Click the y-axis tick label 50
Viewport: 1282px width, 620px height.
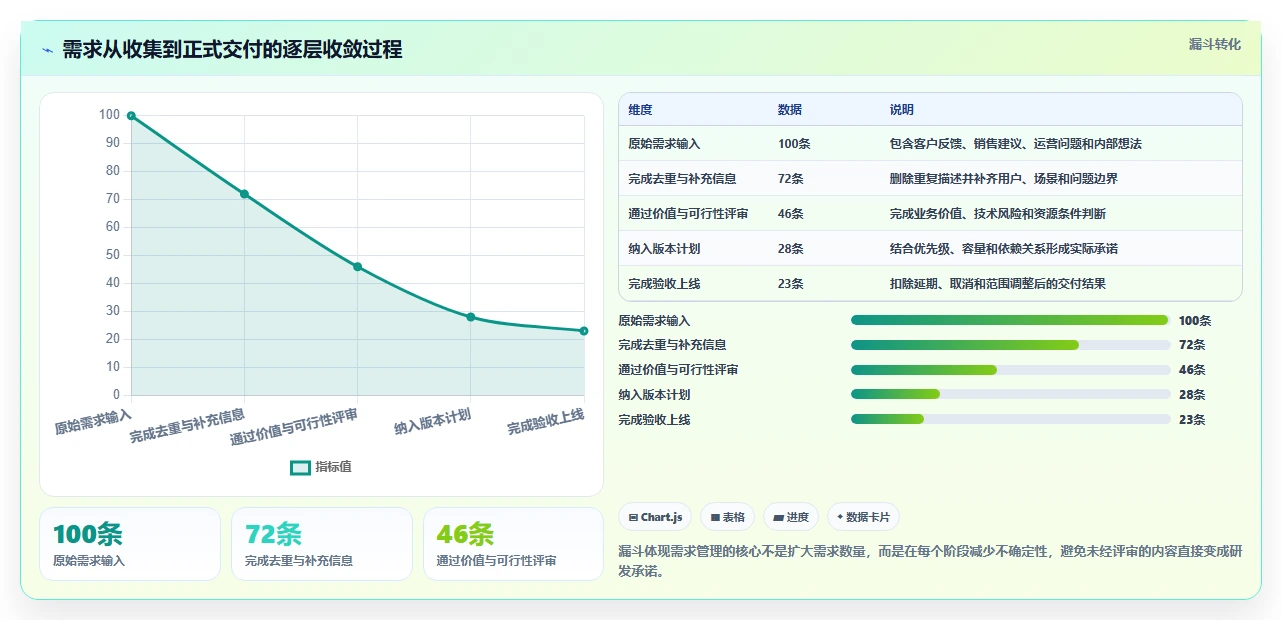click(113, 255)
